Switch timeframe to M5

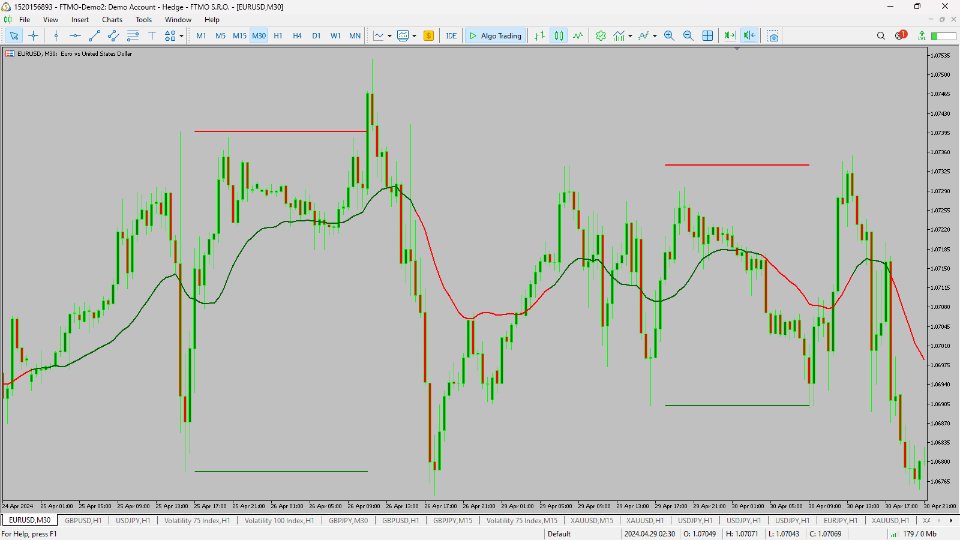click(x=220, y=36)
